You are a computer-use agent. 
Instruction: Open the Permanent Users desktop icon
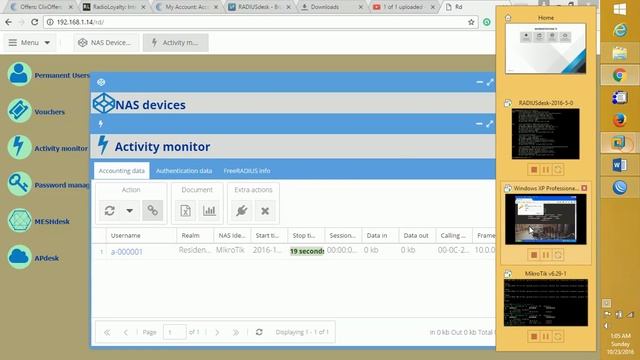click(x=19, y=74)
